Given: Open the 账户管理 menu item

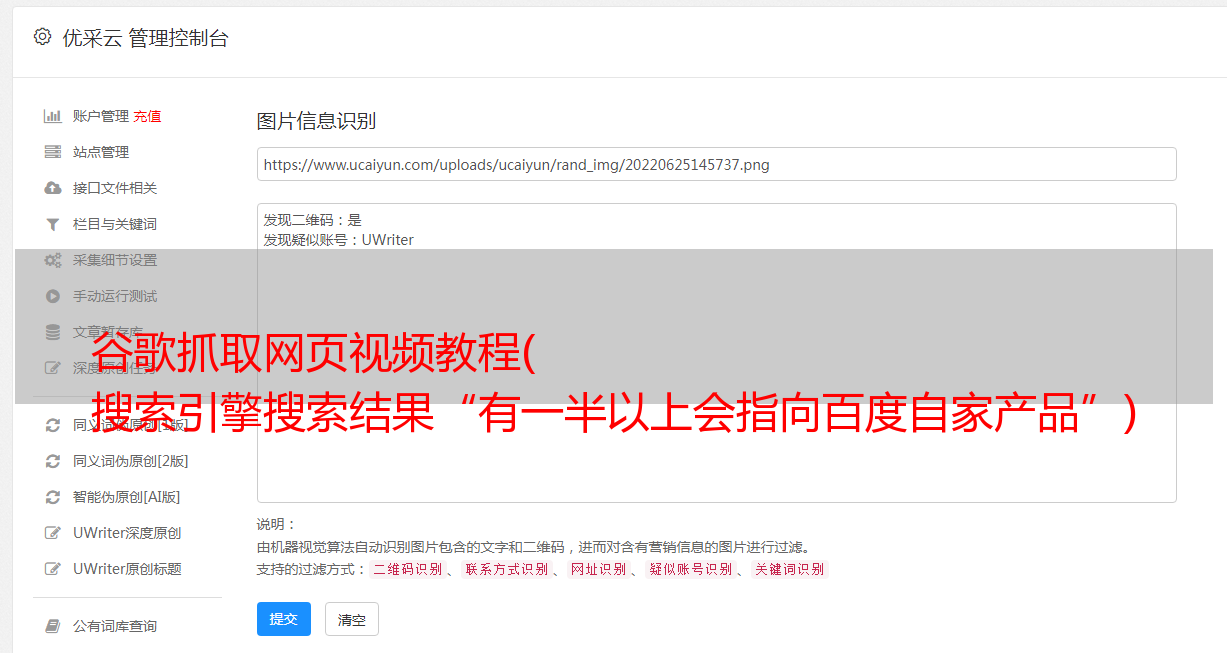Looking at the screenshot, I should point(101,116).
